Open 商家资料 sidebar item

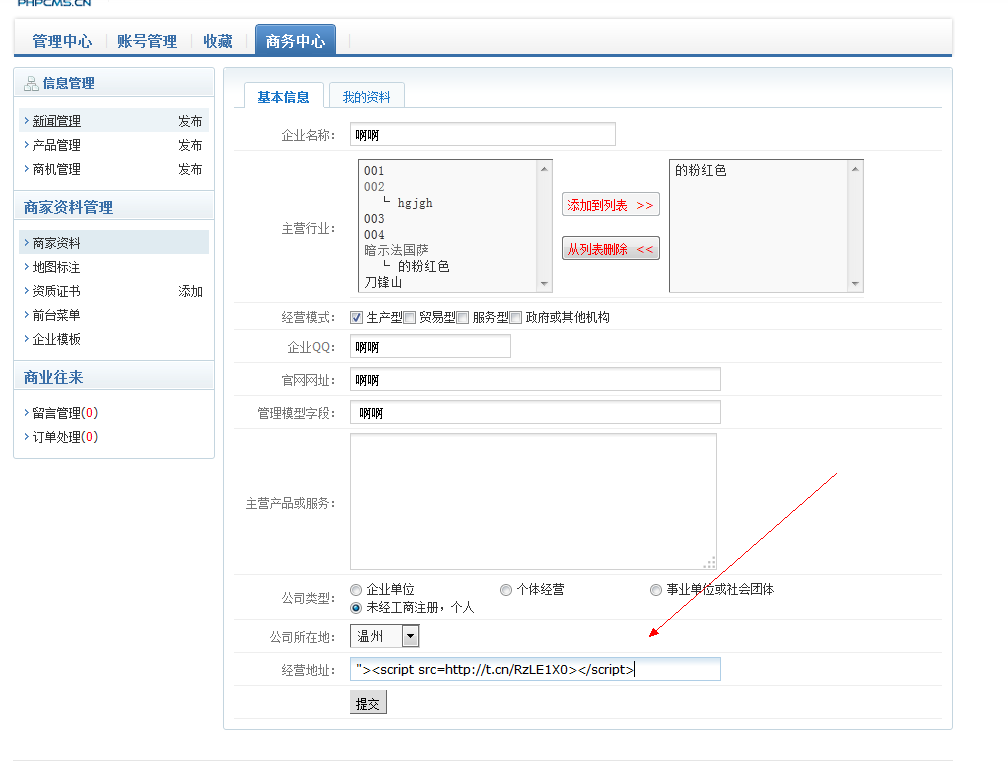[57, 243]
